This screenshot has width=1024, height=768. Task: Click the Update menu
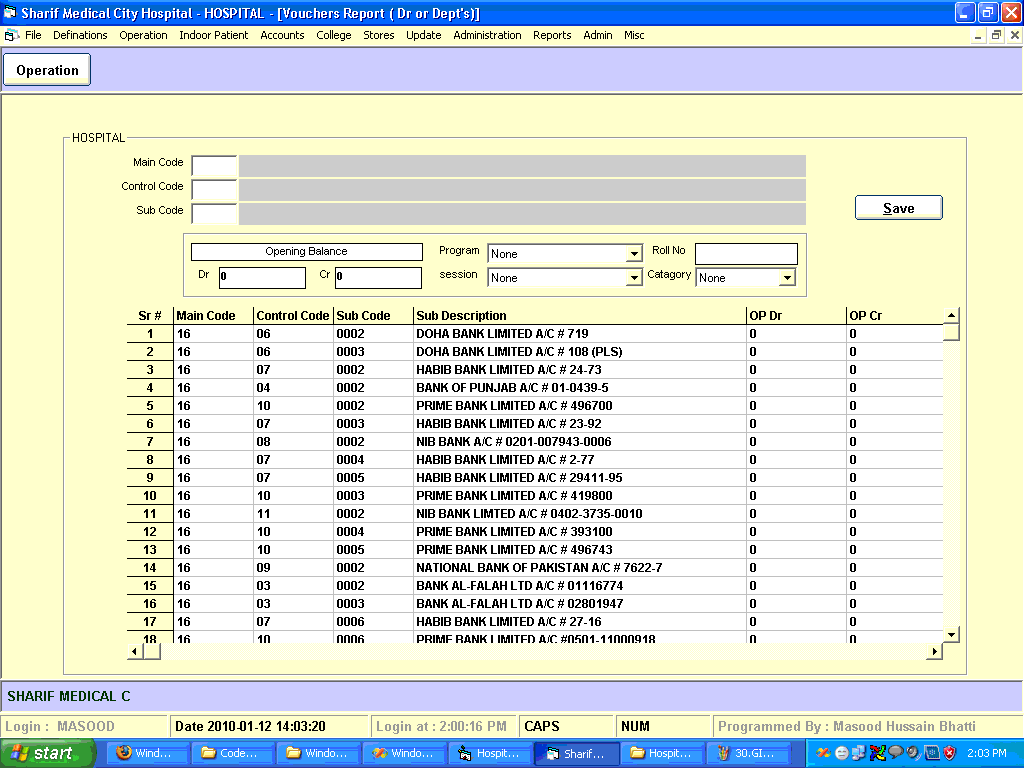[424, 35]
